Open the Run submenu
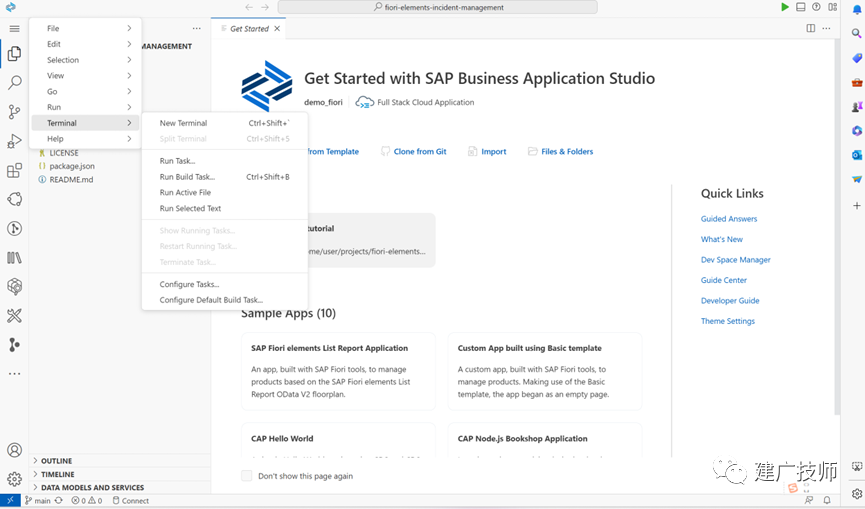 86,107
